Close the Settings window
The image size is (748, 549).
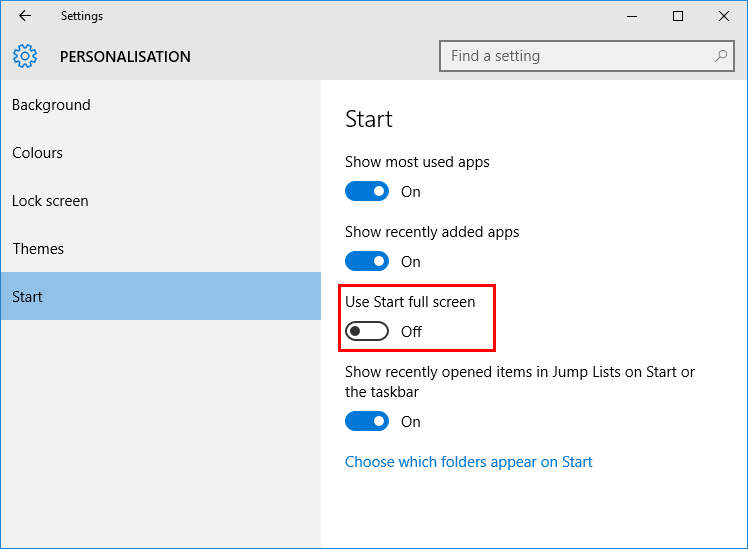pos(724,16)
